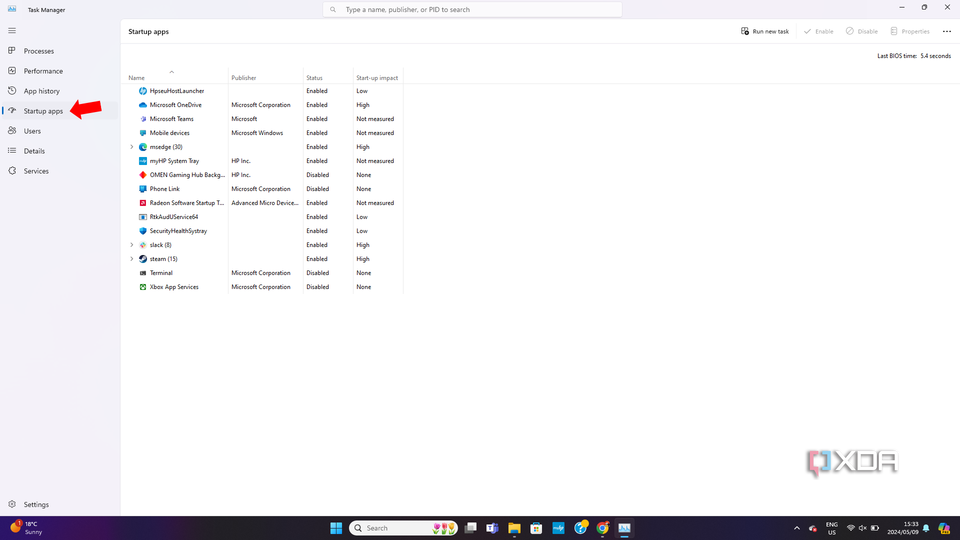Screen dimensions: 960x540
Task: Select the HpseuHostLauncher icon
Action: 143,91
